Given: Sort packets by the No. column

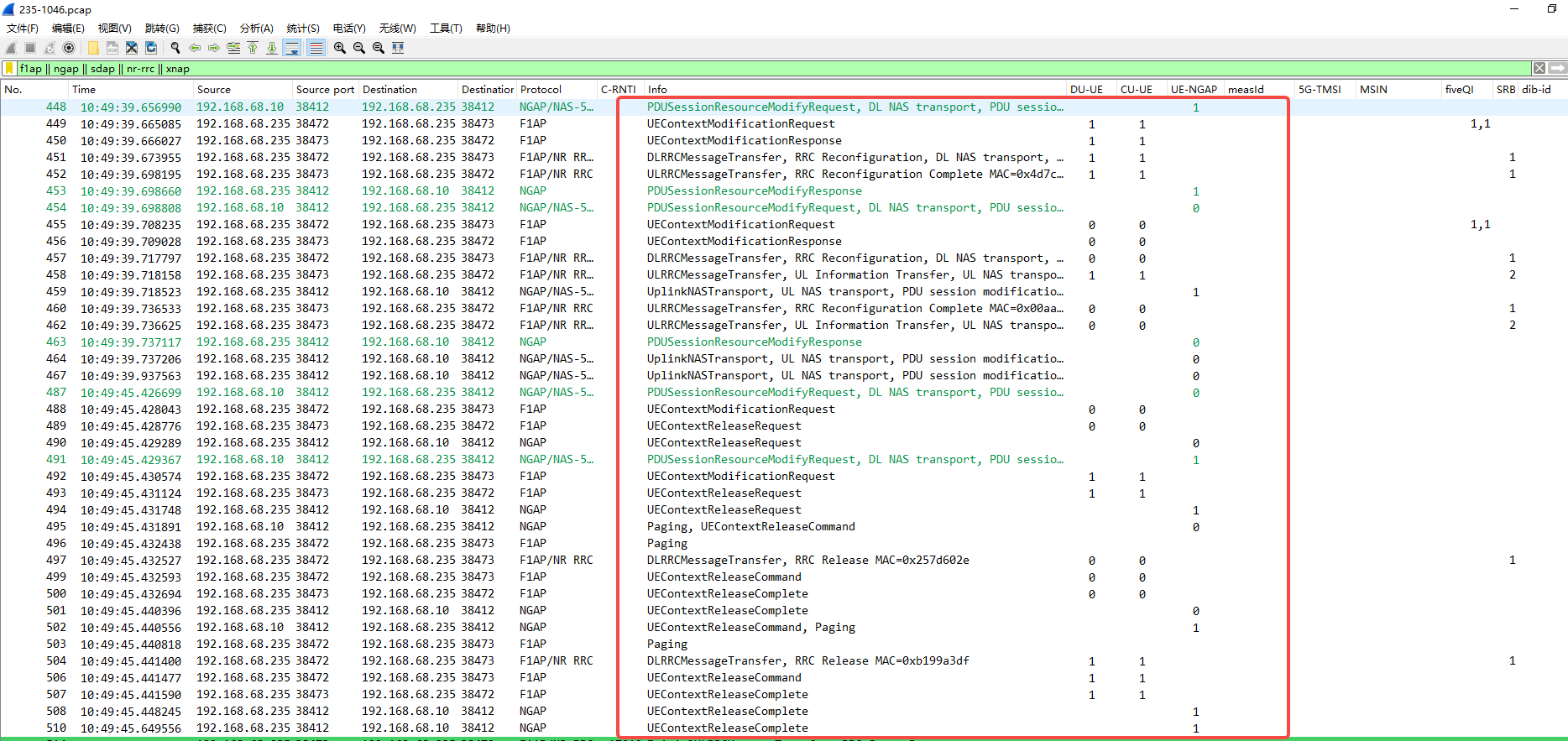Looking at the screenshot, I should (x=34, y=89).
